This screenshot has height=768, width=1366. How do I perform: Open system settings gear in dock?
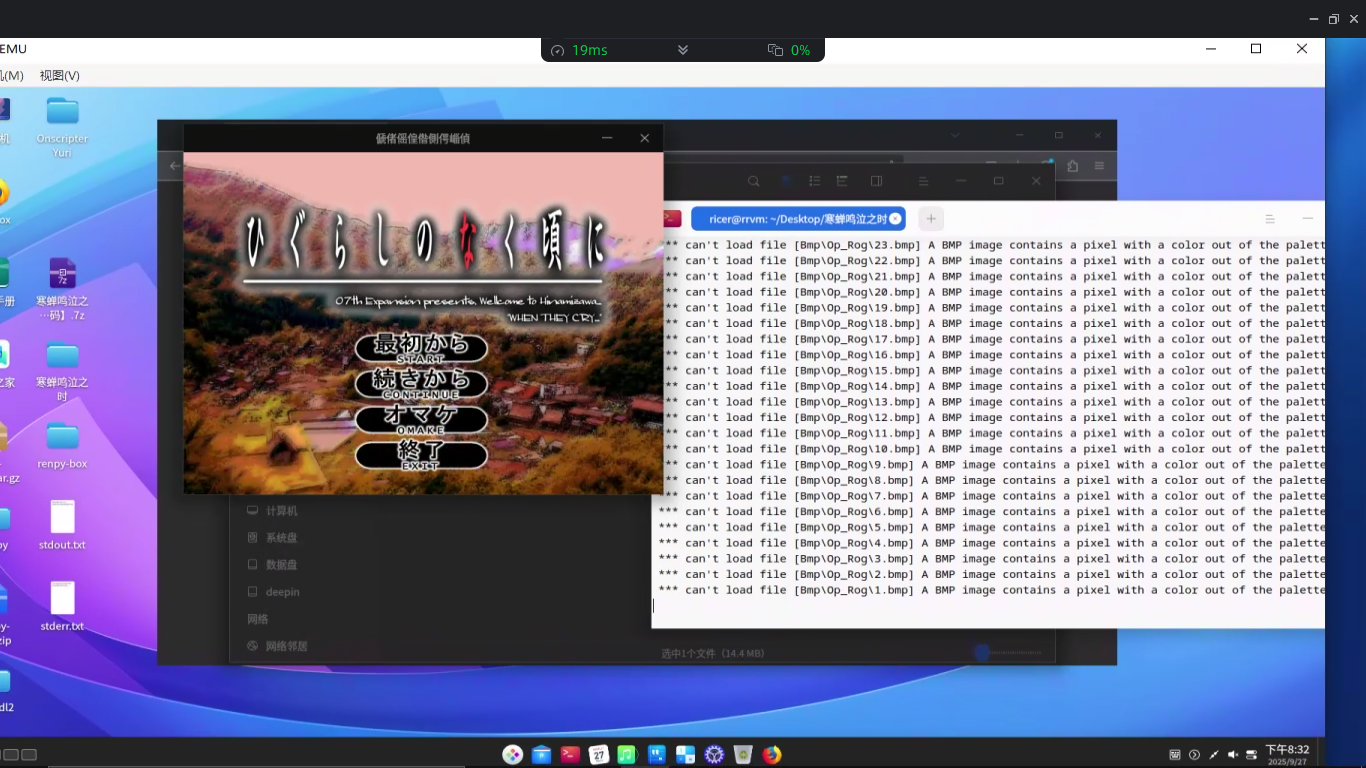(714, 755)
